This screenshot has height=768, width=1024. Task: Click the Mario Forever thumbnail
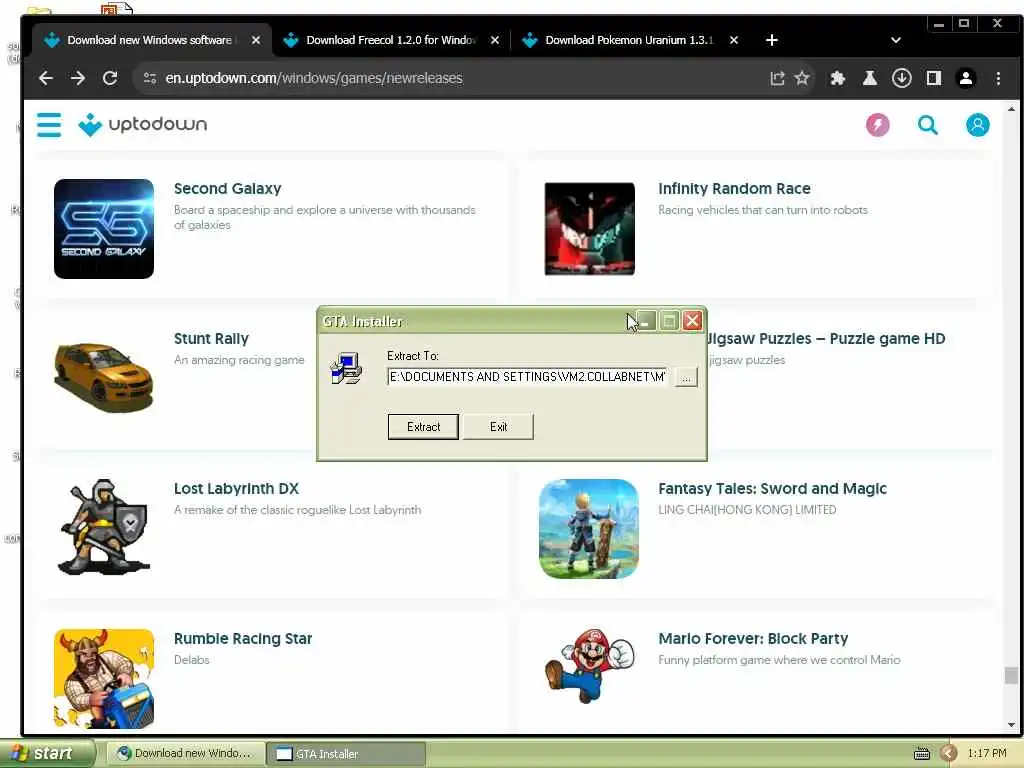point(589,666)
